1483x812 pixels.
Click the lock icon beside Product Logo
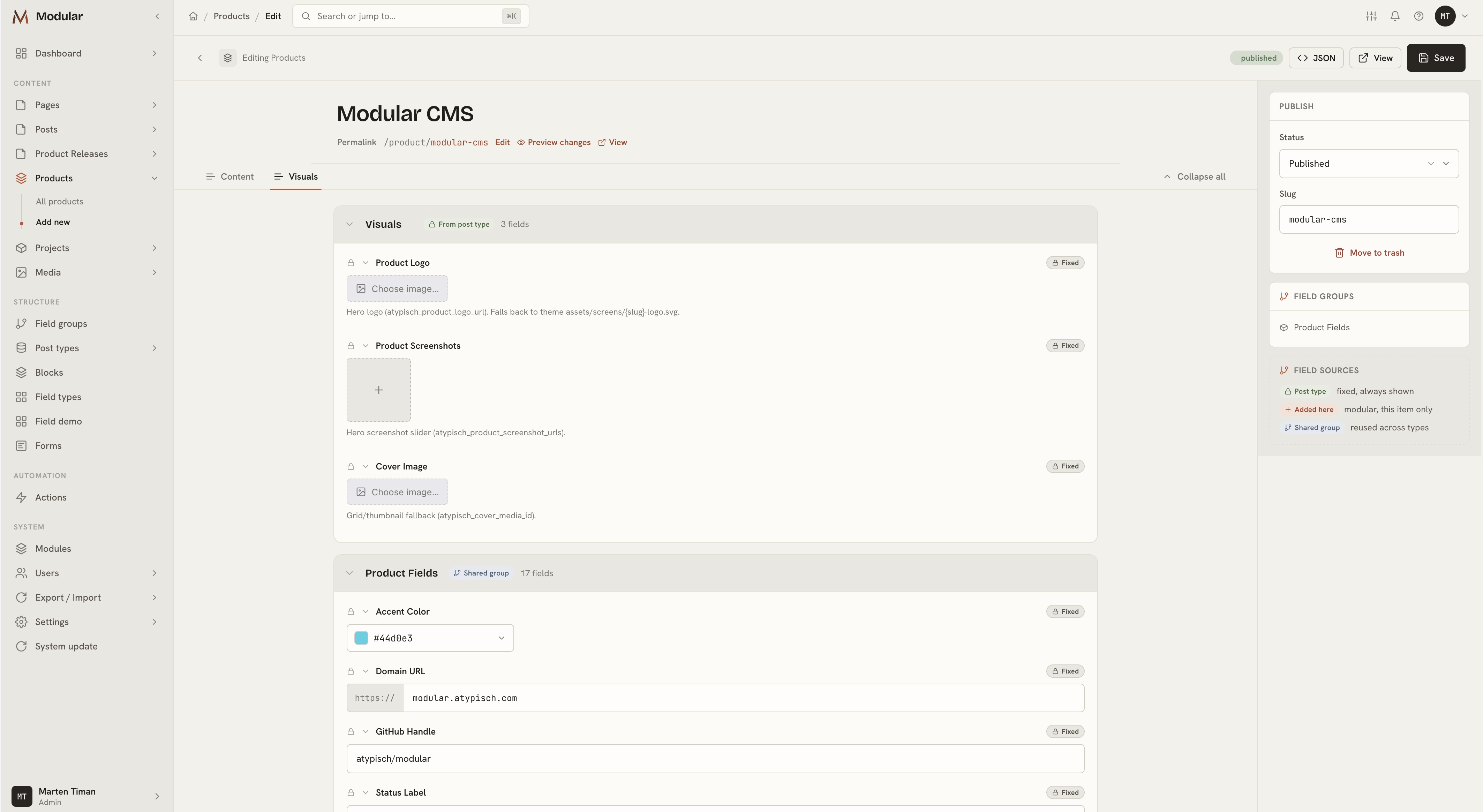351,263
